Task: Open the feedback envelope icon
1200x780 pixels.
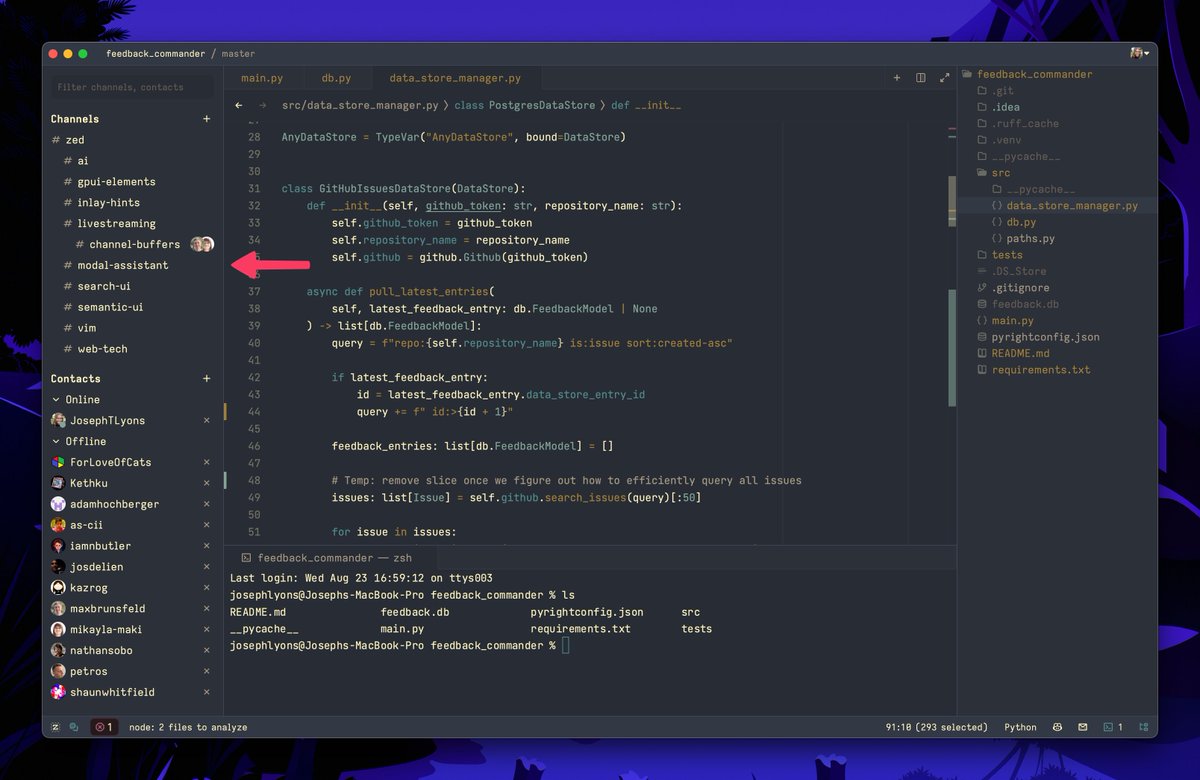Action: click(1082, 727)
